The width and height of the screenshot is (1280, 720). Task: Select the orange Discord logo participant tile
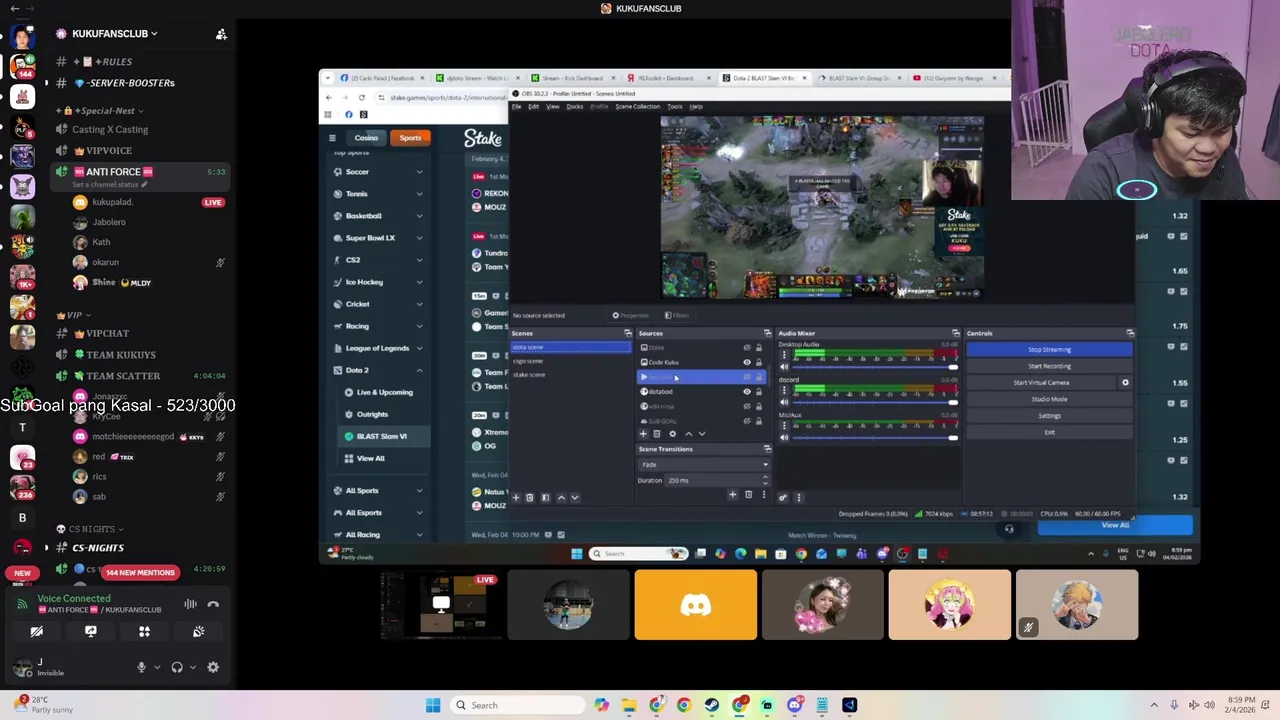pos(696,605)
